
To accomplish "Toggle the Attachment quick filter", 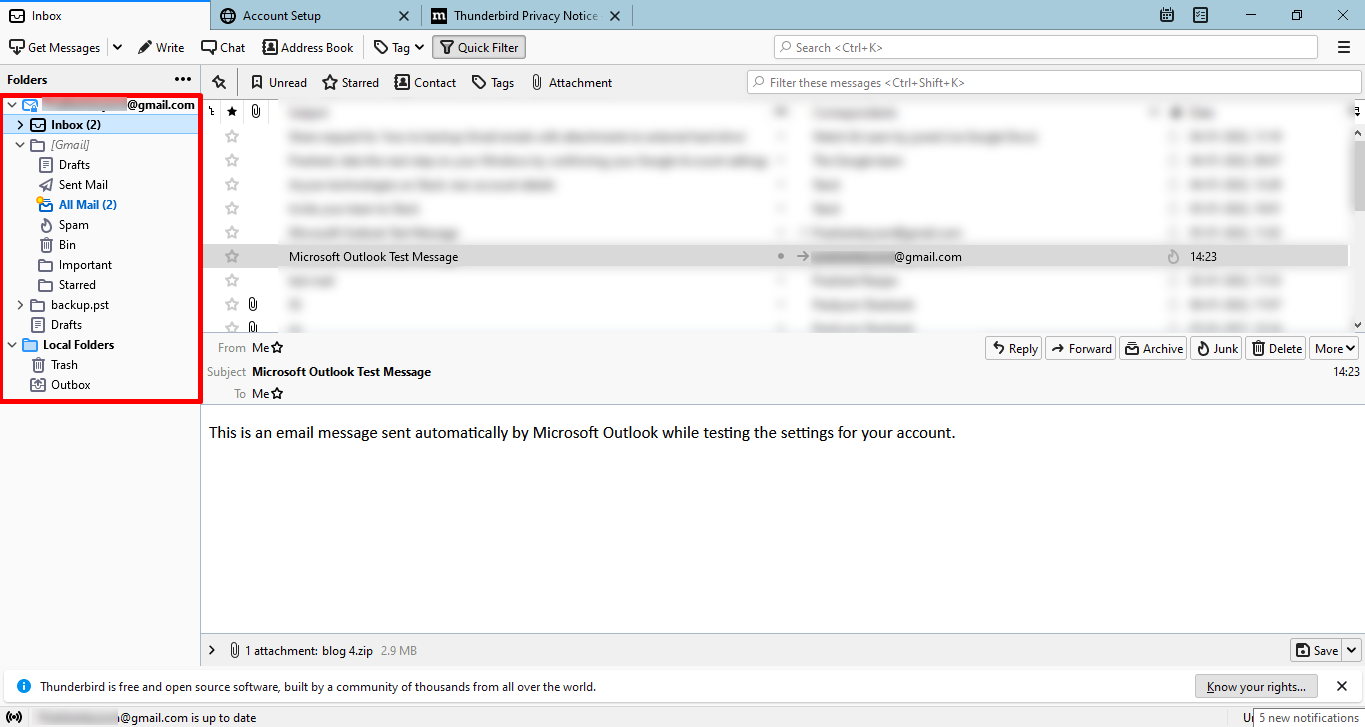I will (571, 82).
